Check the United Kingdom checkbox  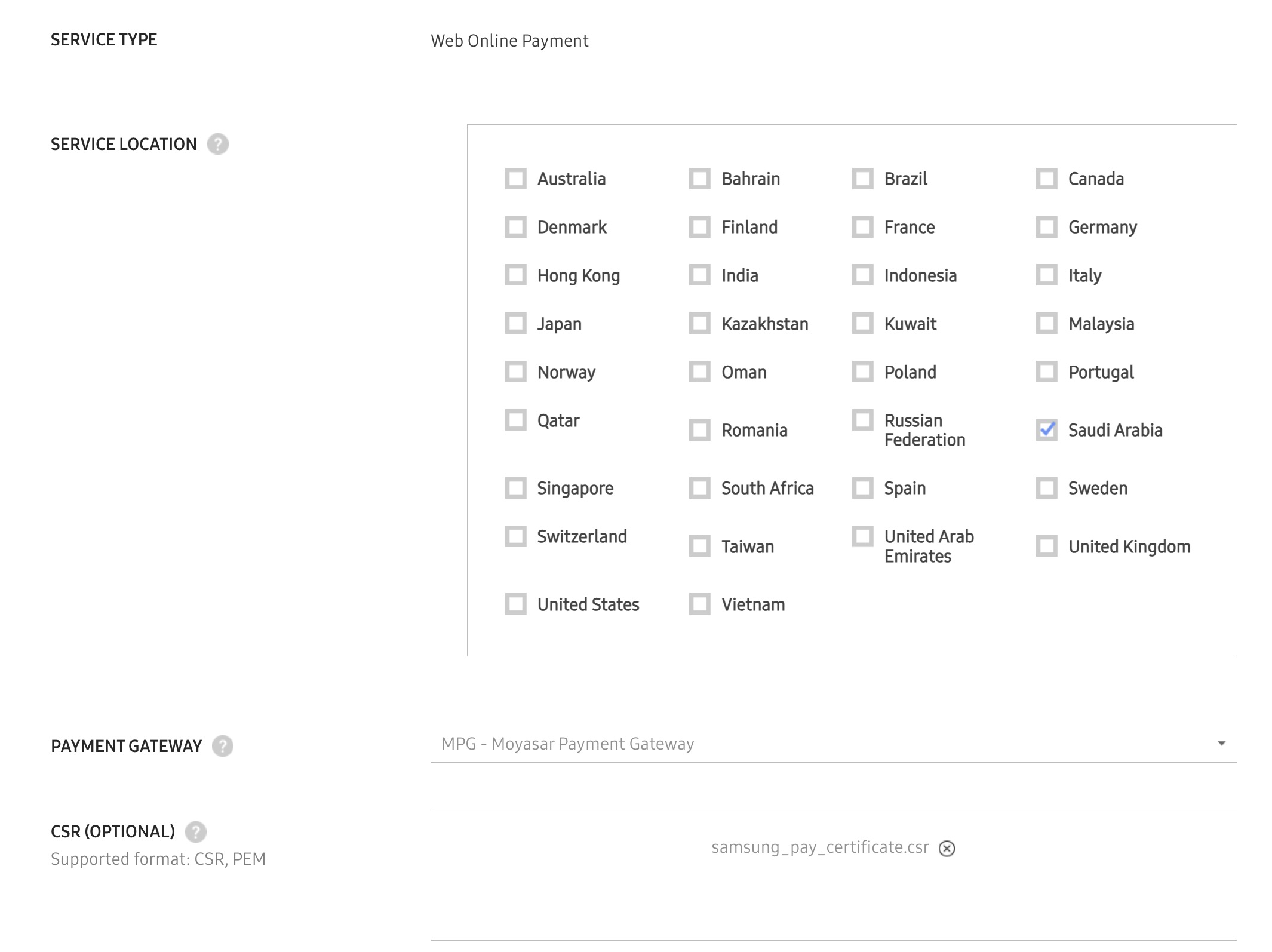1046,546
